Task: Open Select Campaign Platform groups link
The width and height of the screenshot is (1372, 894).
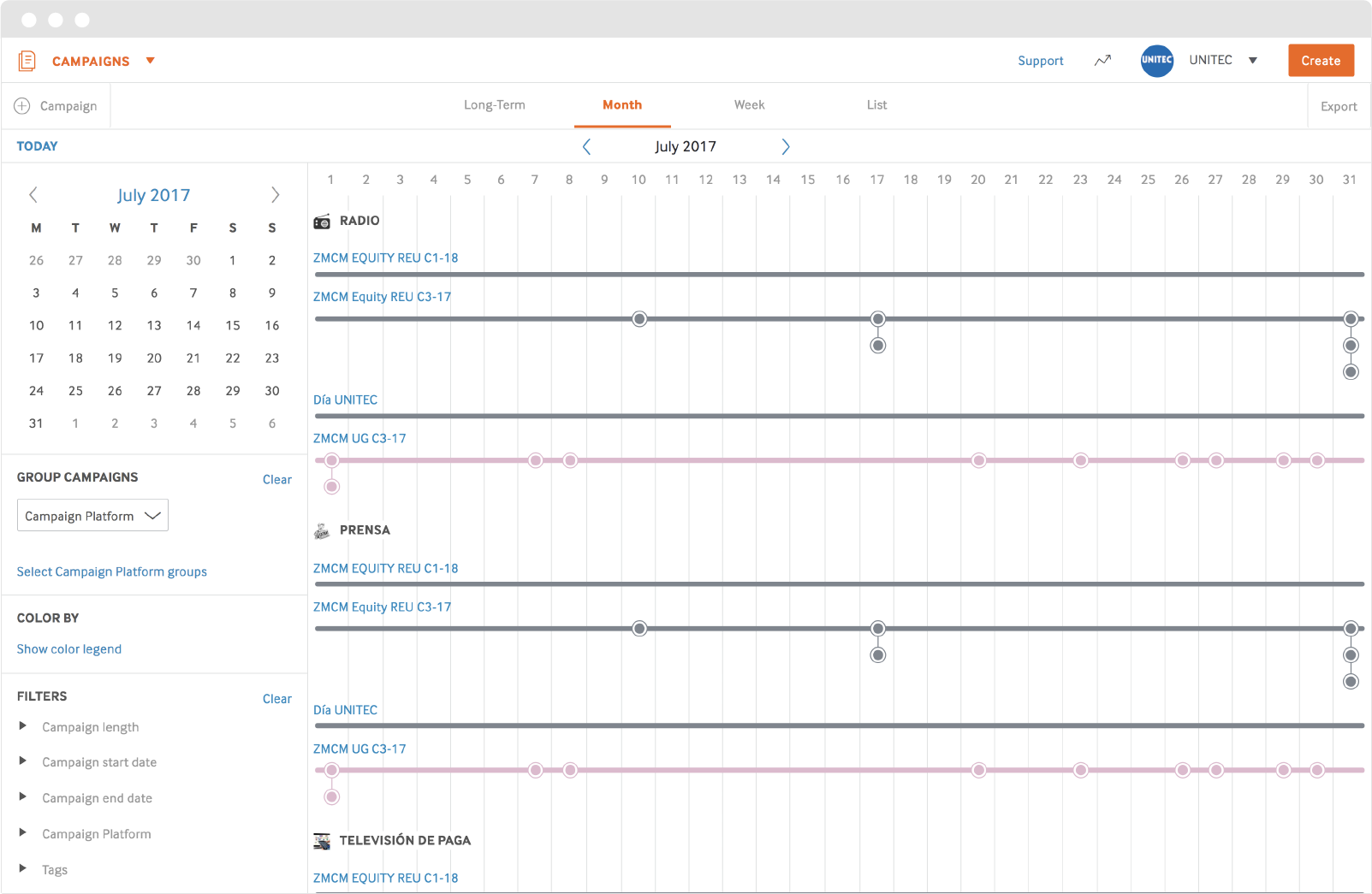Action: [112, 571]
